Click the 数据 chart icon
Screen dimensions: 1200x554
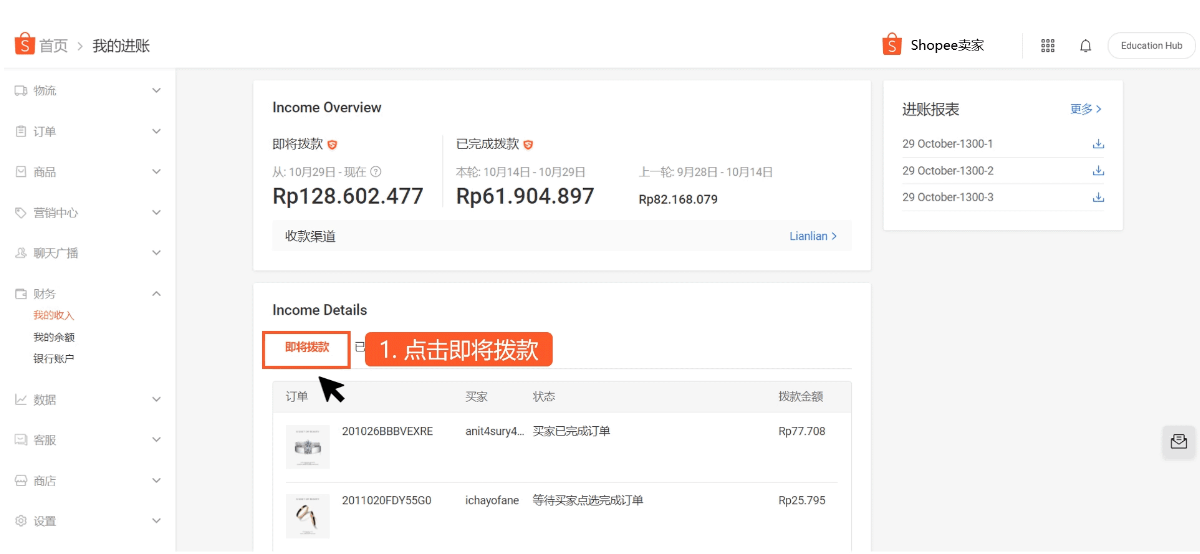tap(21, 400)
